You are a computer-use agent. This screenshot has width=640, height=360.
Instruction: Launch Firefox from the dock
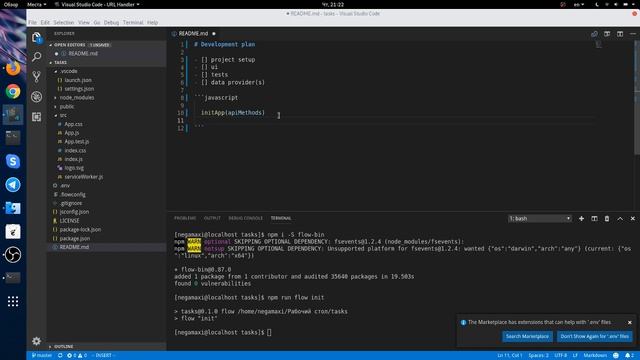13,68
